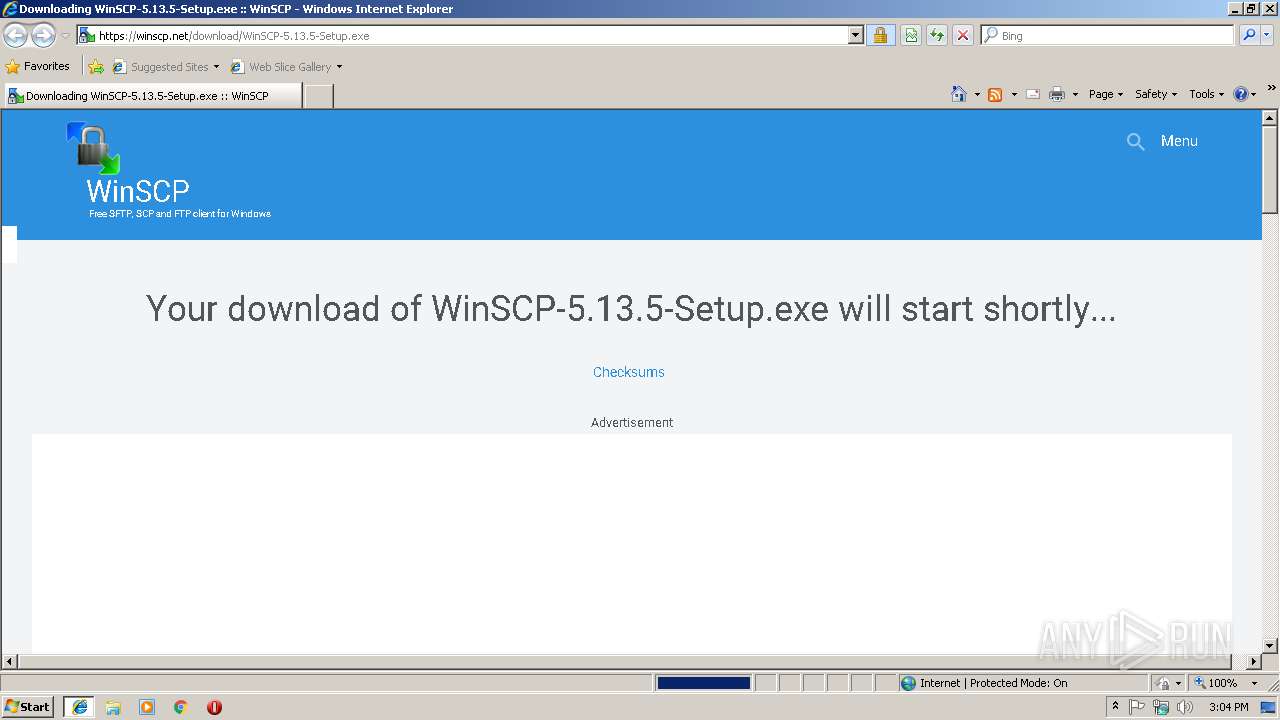Click the Compatibility View icon
The width and height of the screenshot is (1280, 720).
[911, 35]
